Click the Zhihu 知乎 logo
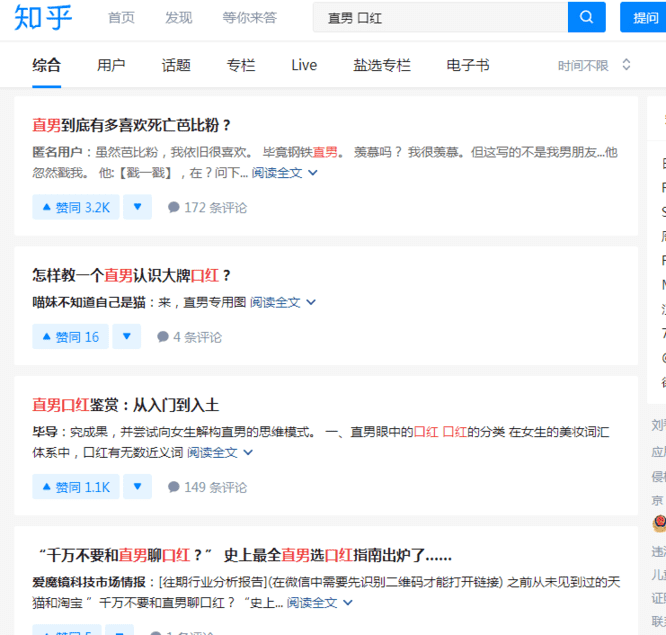 [x=43, y=17]
